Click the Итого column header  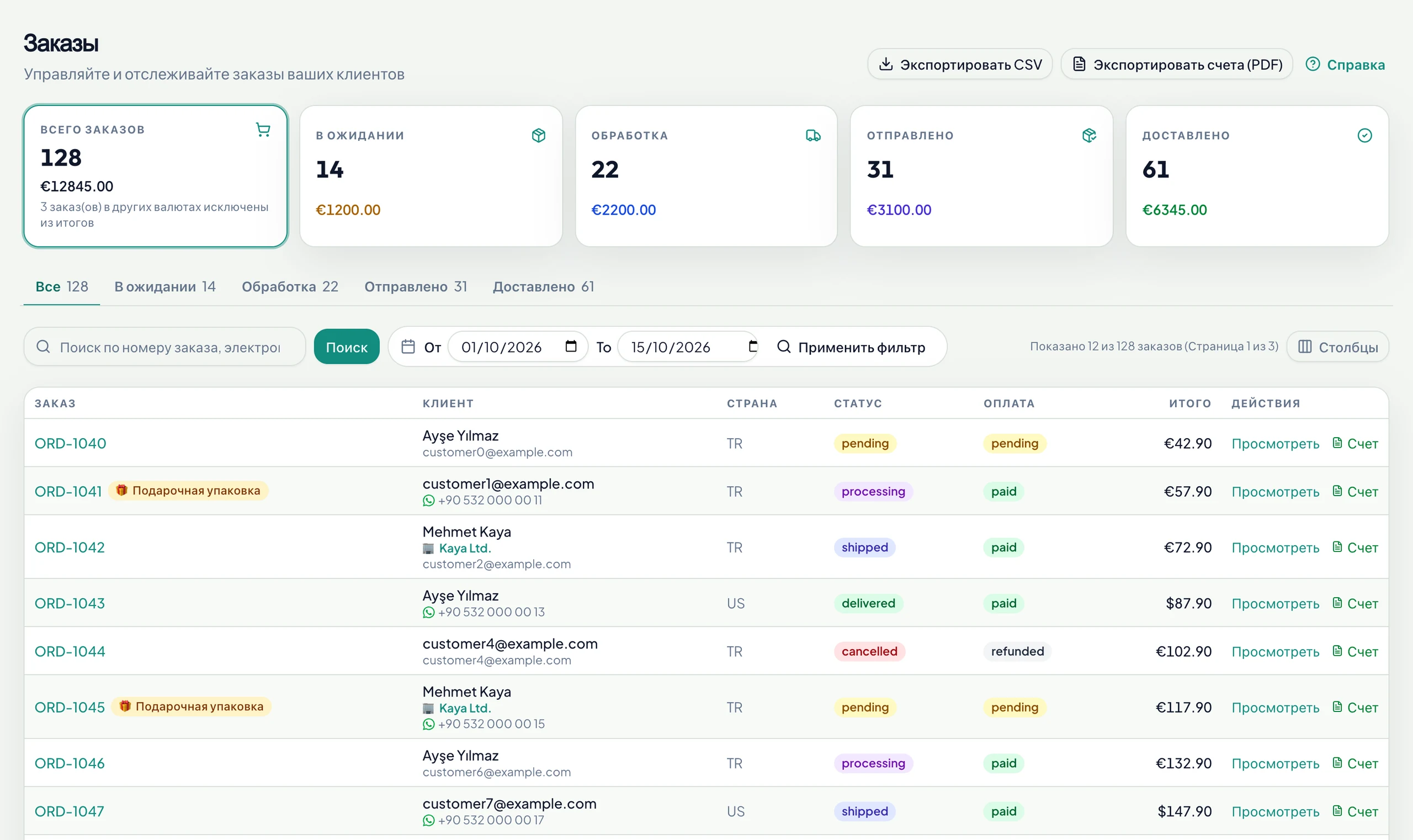(x=1190, y=403)
